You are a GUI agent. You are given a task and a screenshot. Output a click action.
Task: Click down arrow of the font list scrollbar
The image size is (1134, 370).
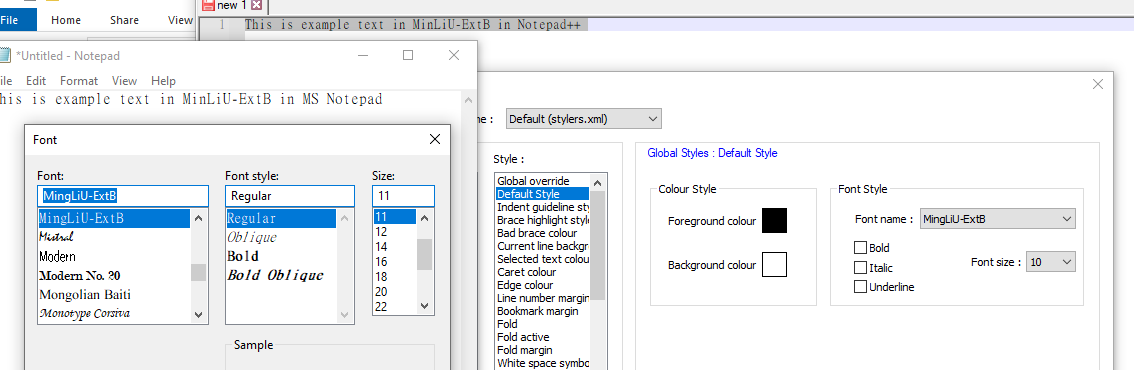point(199,314)
